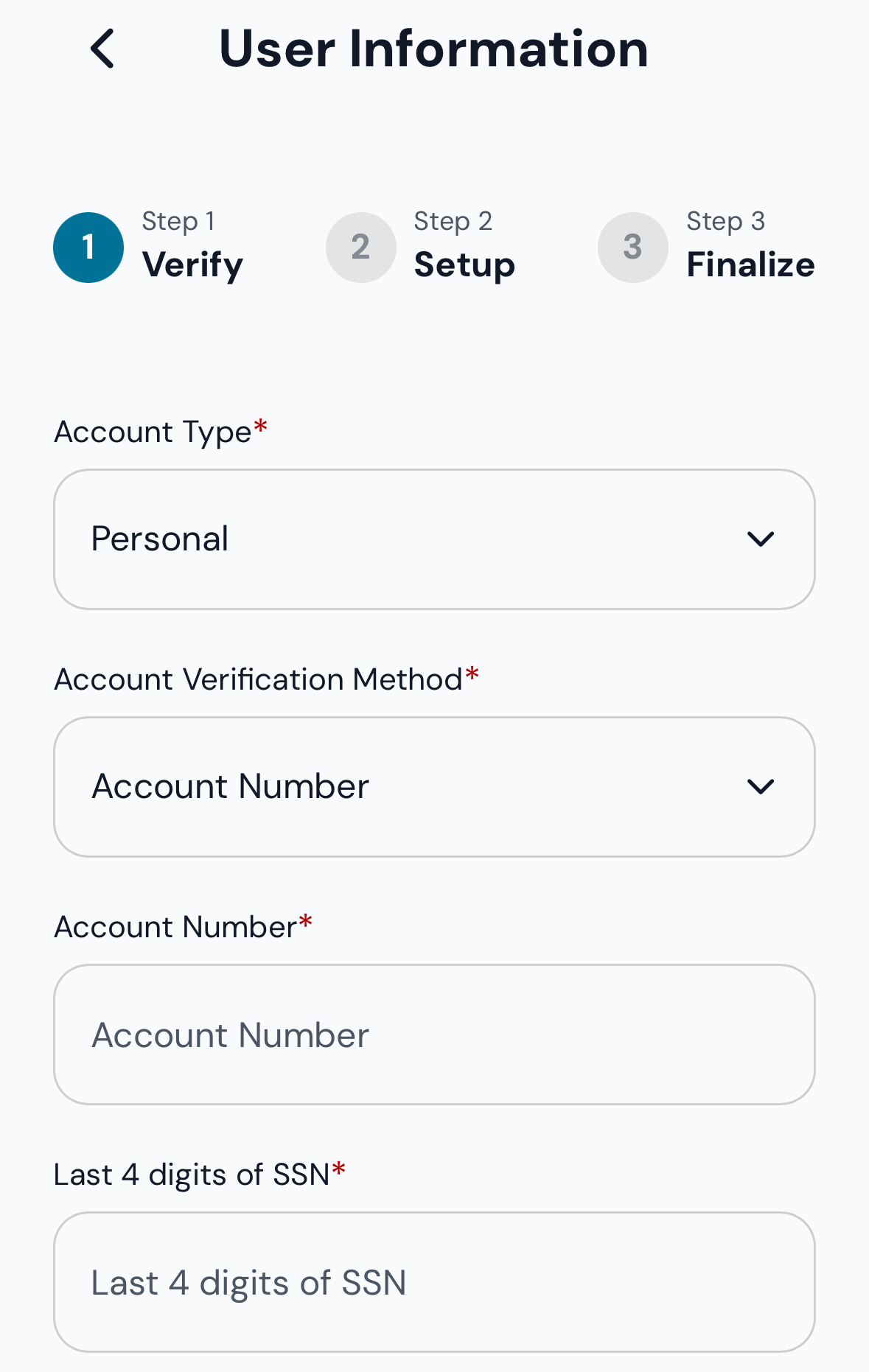Screen dimensions: 869x1372
Task: Click the Last 4 digits of SSN input
Action: pos(434,1282)
